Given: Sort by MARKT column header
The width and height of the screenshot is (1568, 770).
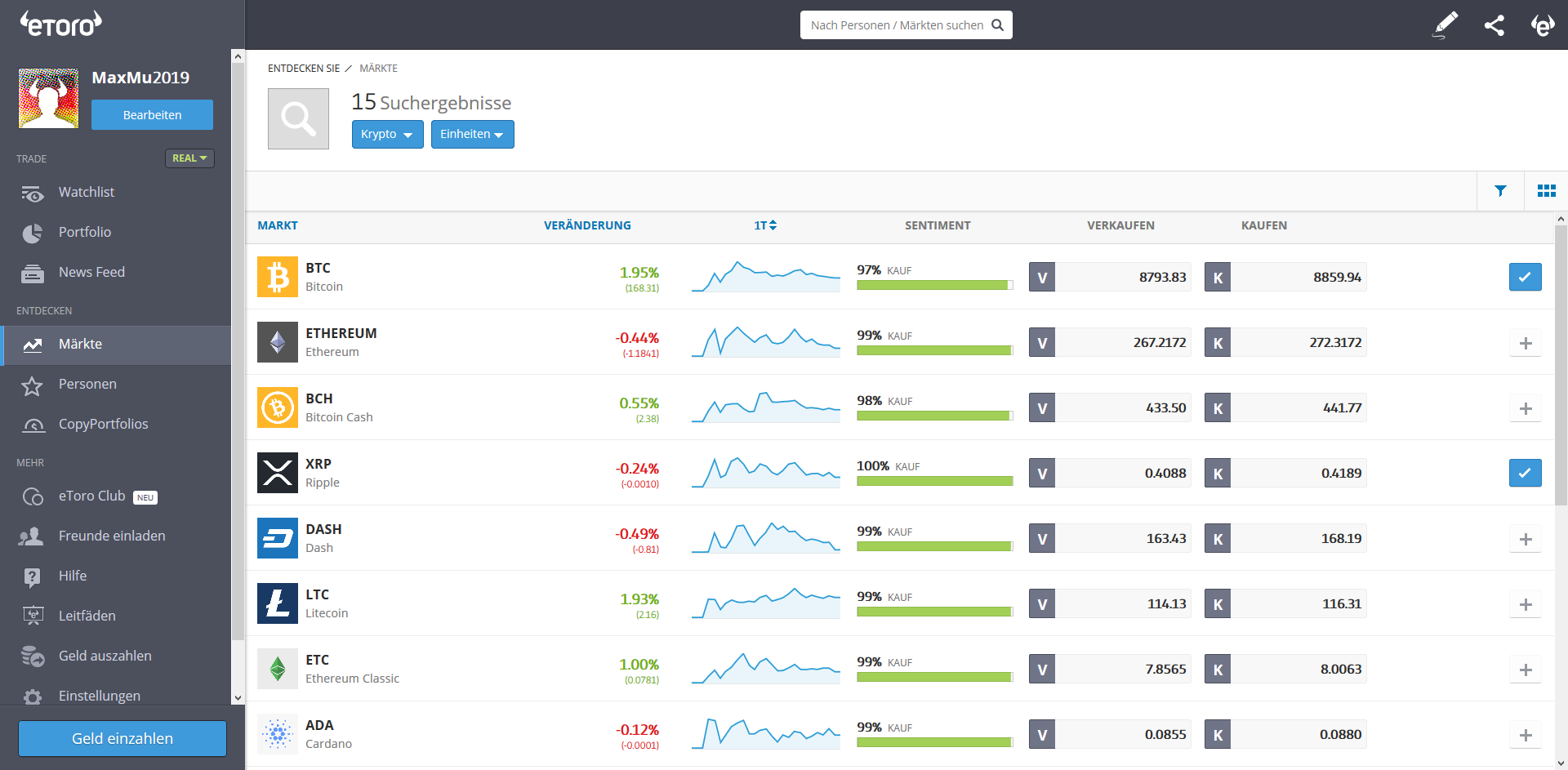Looking at the screenshot, I should [x=278, y=225].
